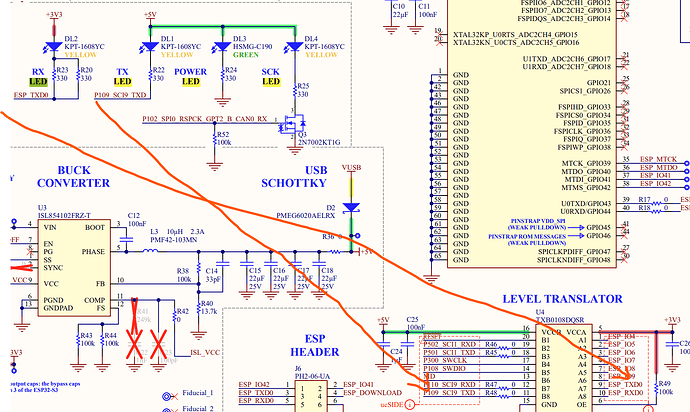The height and width of the screenshot is (412, 690).
Task: Click the C25 100nF capacitor label
Action: [x=415, y=324]
